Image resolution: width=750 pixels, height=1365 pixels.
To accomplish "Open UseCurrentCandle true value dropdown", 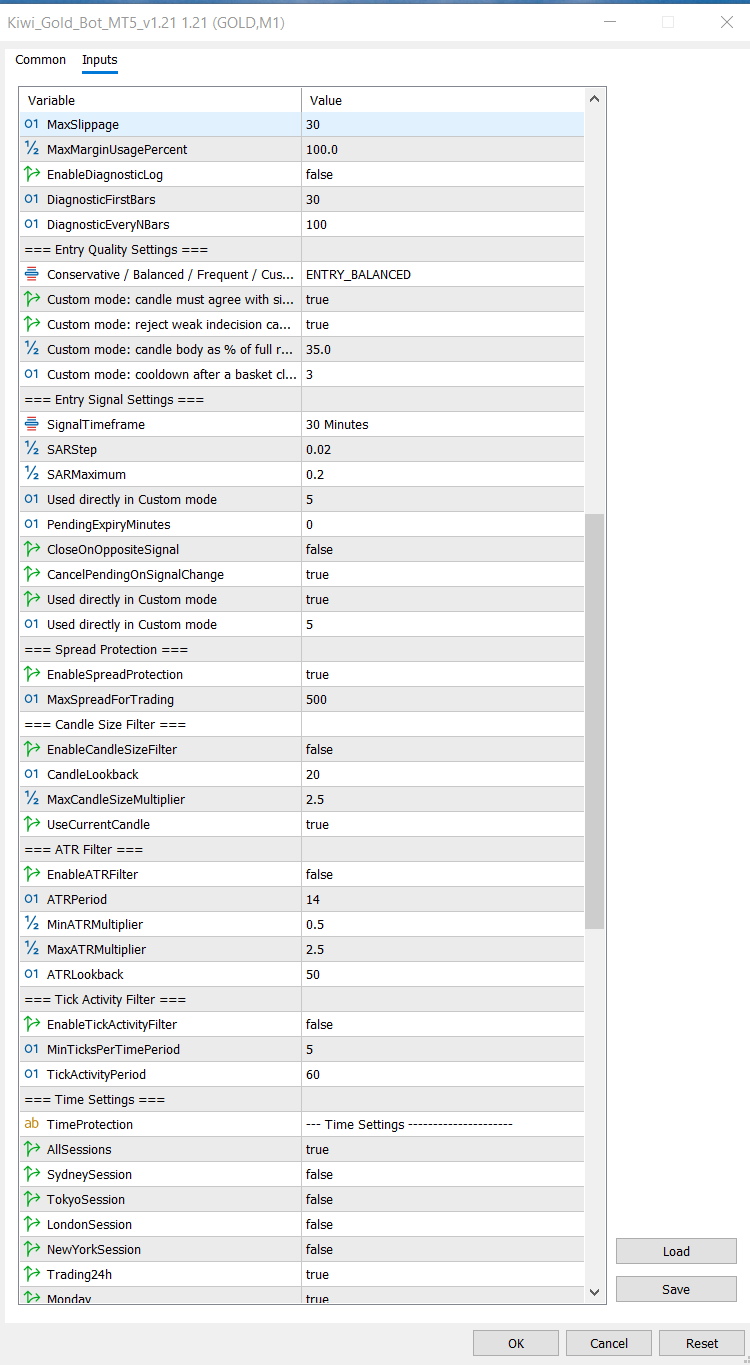I will point(443,824).
